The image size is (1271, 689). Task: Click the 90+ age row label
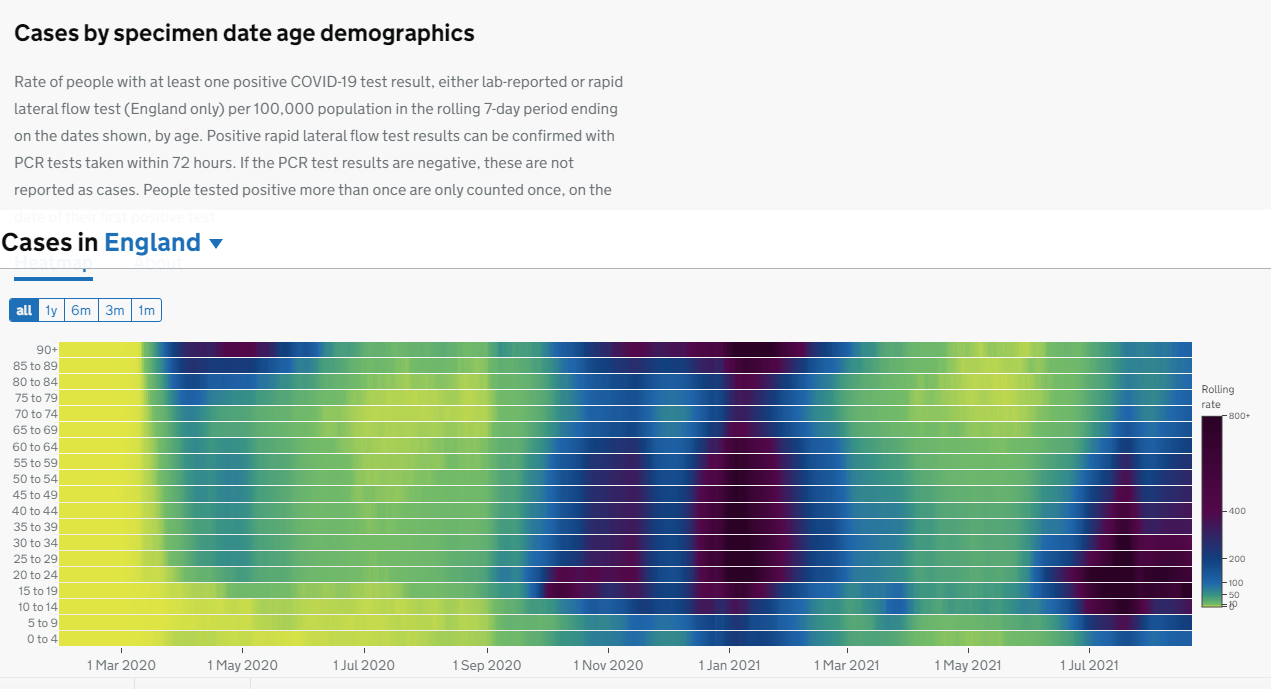click(46, 350)
